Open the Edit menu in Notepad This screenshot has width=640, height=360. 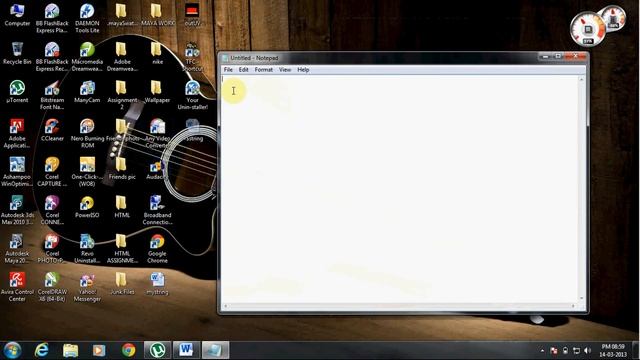coord(244,70)
